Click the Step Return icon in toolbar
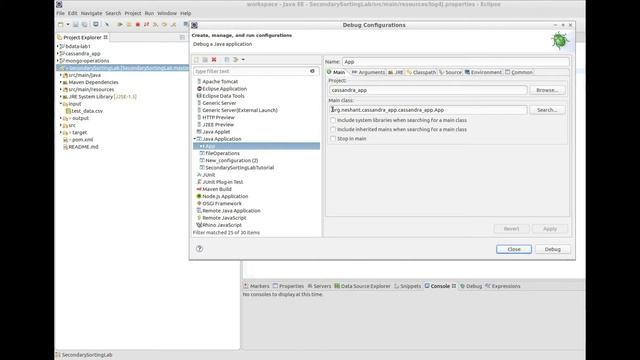This screenshot has height=360, width=640. click(x=173, y=24)
